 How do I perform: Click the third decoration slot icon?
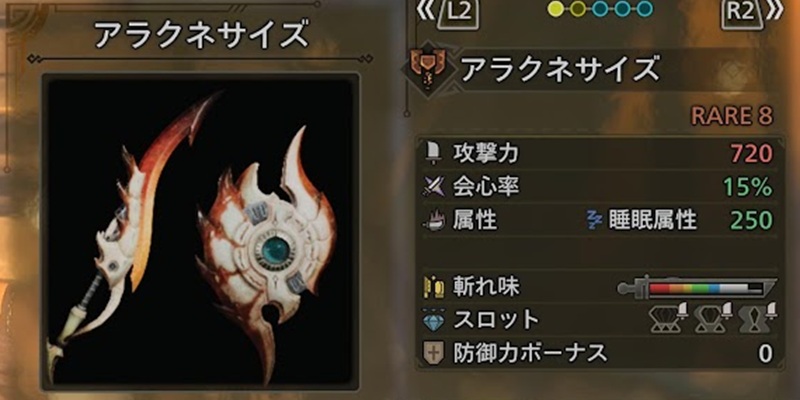click(x=758, y=317)
